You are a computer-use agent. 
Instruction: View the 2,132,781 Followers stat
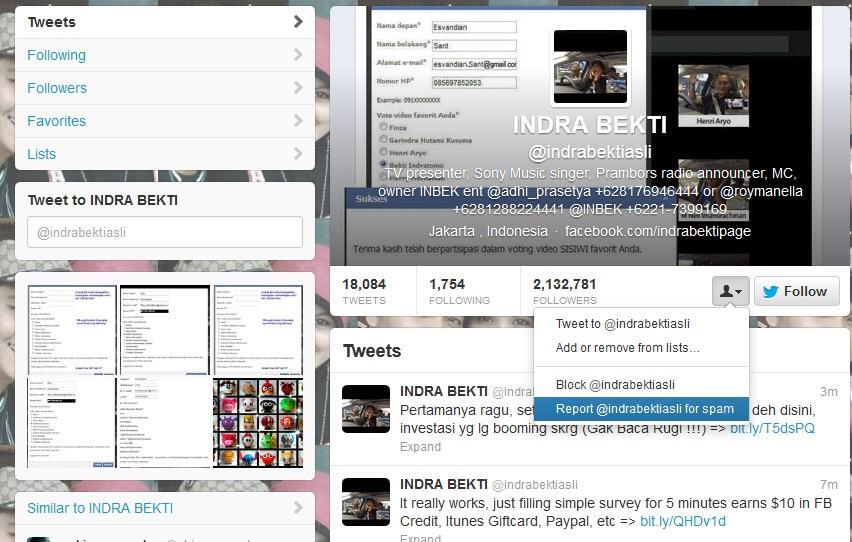565,291
